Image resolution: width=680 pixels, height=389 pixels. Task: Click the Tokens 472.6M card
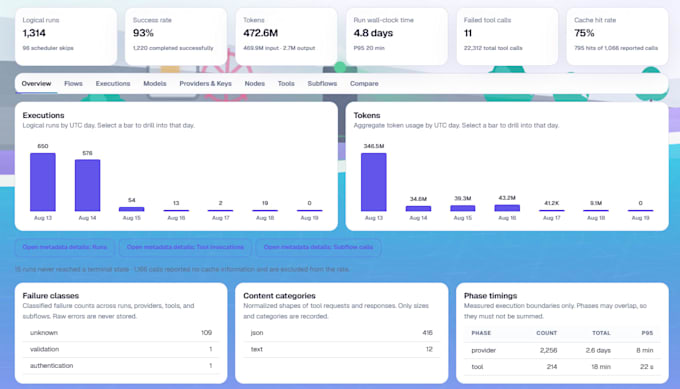click(286, 36)
